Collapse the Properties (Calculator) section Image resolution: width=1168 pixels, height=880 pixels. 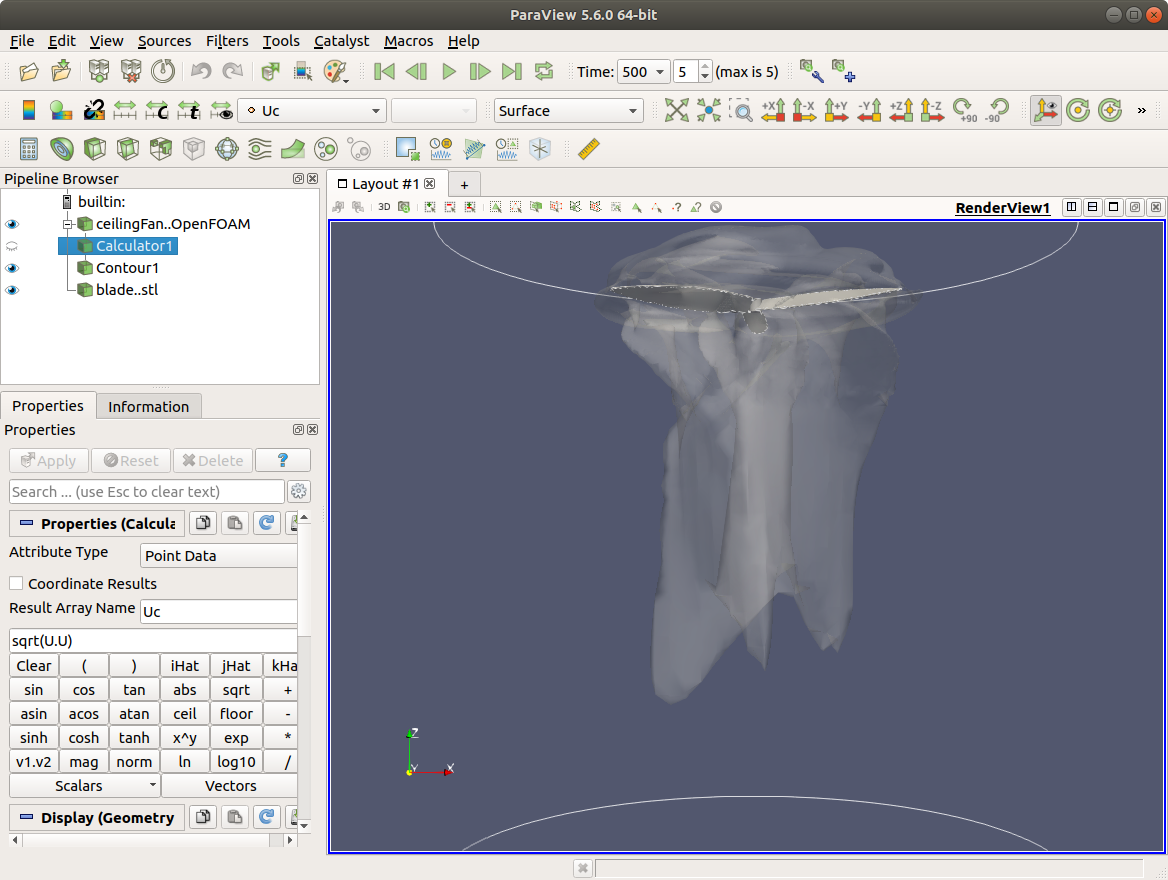[x=26, y=524]
